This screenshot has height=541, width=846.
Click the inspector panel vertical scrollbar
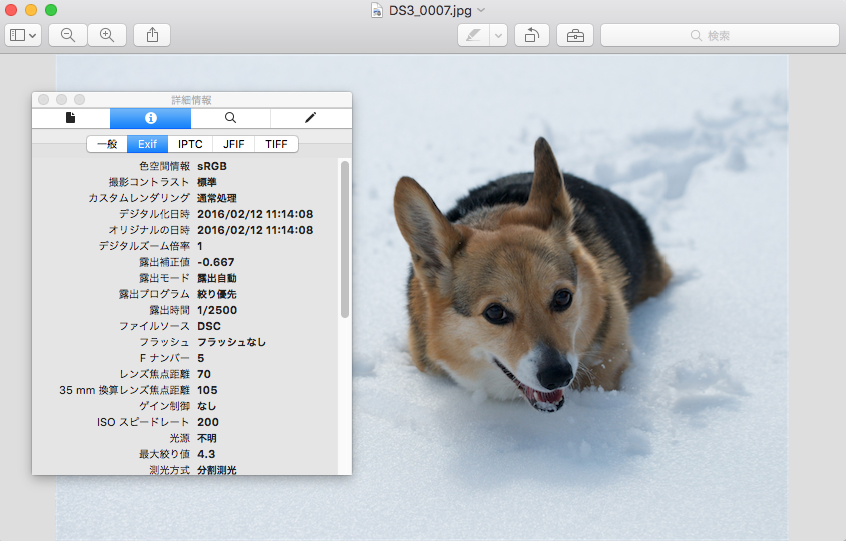tap(345, 240)
